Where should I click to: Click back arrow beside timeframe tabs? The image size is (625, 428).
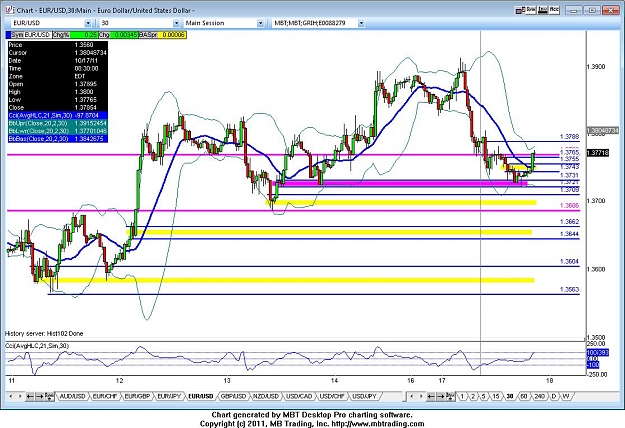click(x=431, y=396)
